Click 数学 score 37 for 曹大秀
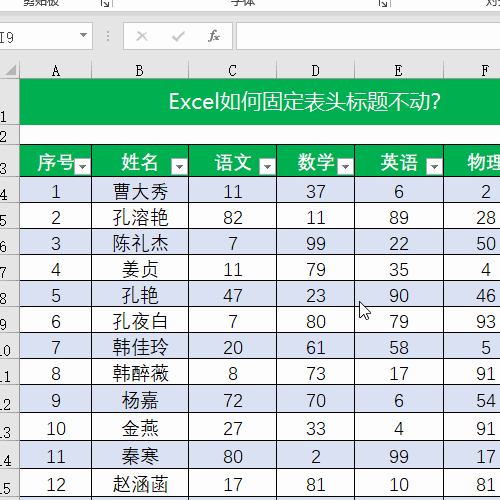 pos(316,190)
